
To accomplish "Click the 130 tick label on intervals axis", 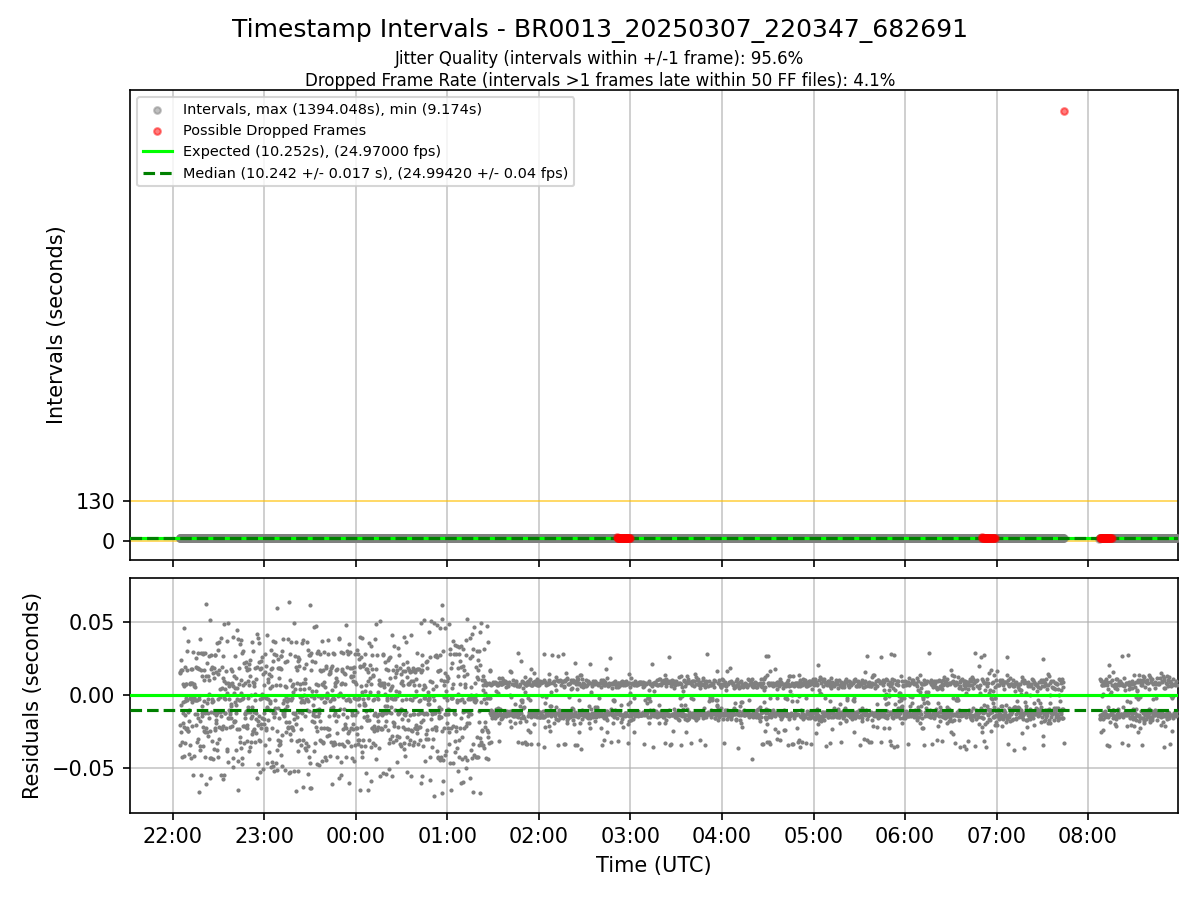I will (x=96, y=501).
